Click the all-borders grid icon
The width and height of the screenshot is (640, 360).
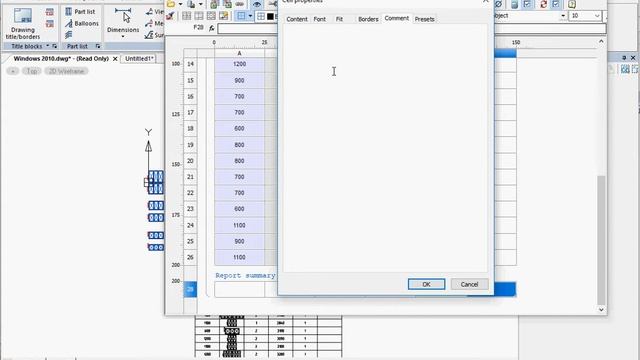point(261,16)
